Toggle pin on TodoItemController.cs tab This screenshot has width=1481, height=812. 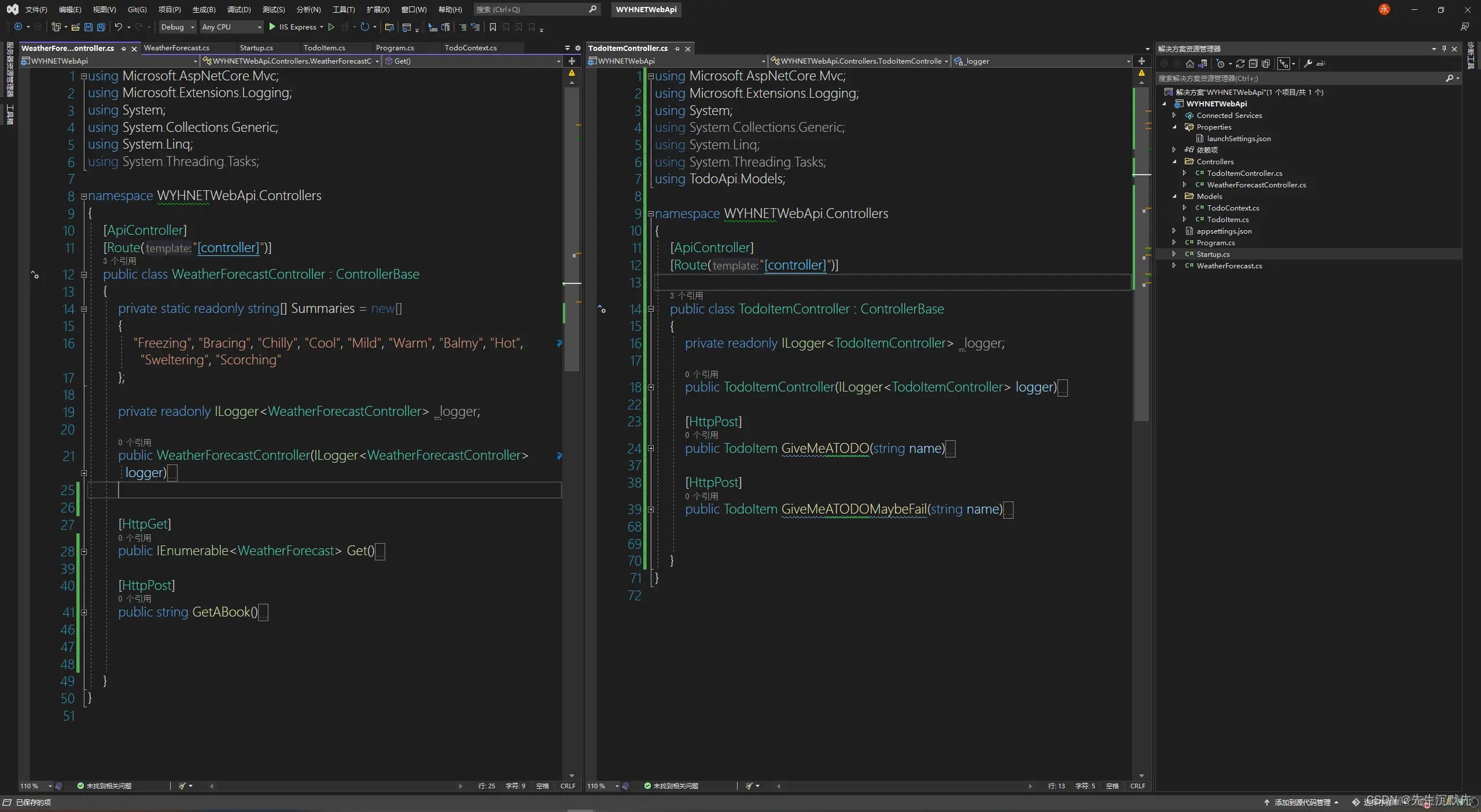point(677,49)
